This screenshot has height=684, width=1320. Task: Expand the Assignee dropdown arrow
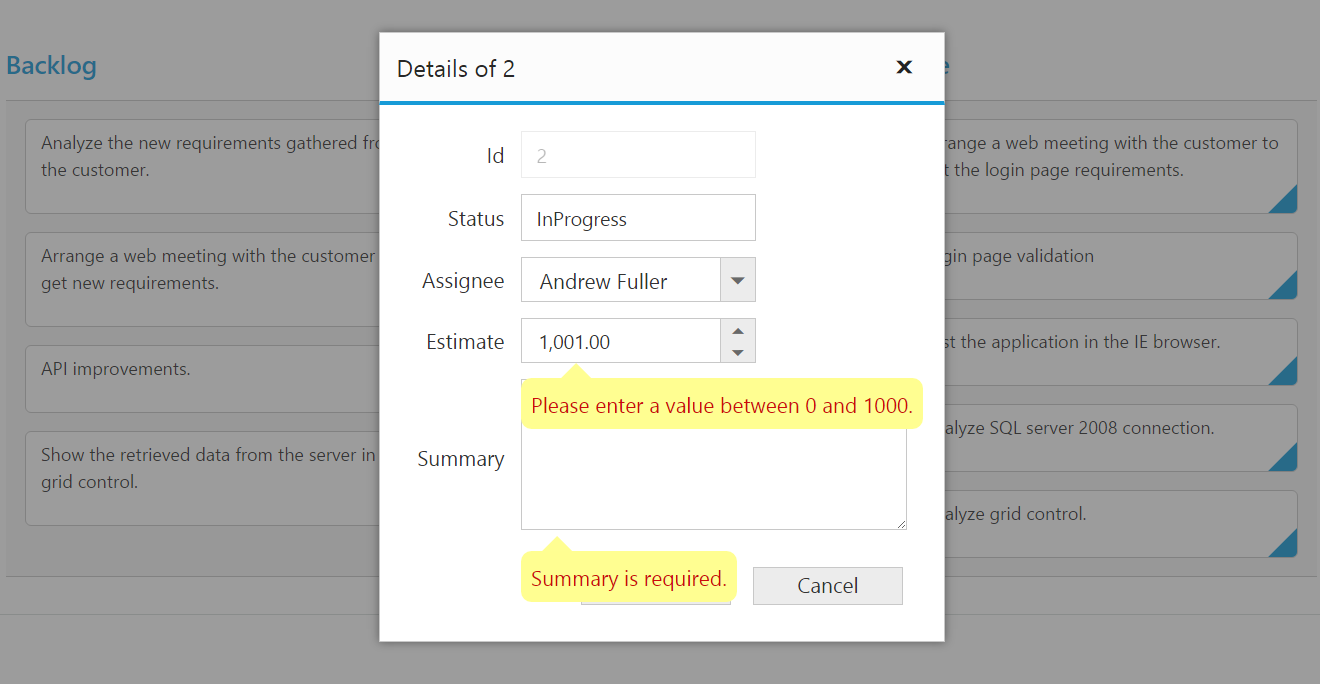coord(738,281)
